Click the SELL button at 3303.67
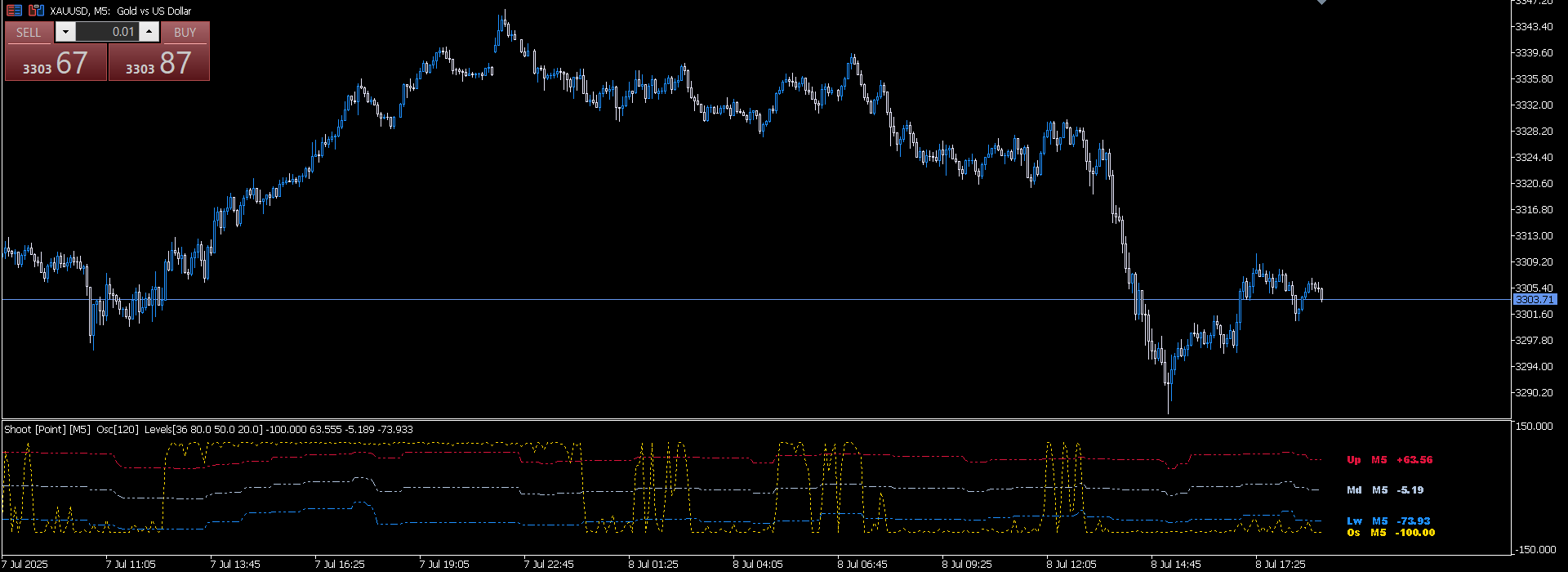This screenshot has height=572, width=1568. coord(56,63)
